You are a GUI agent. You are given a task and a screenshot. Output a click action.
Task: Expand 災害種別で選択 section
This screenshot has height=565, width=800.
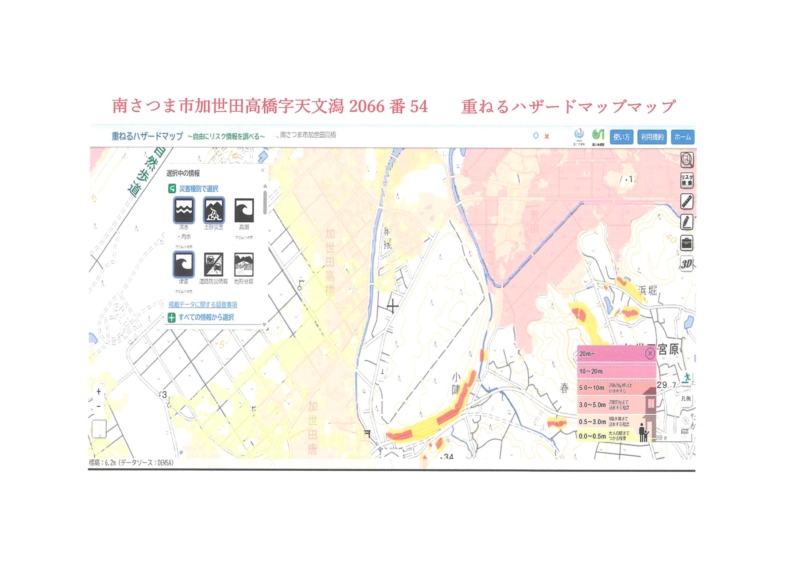[200, 187]
